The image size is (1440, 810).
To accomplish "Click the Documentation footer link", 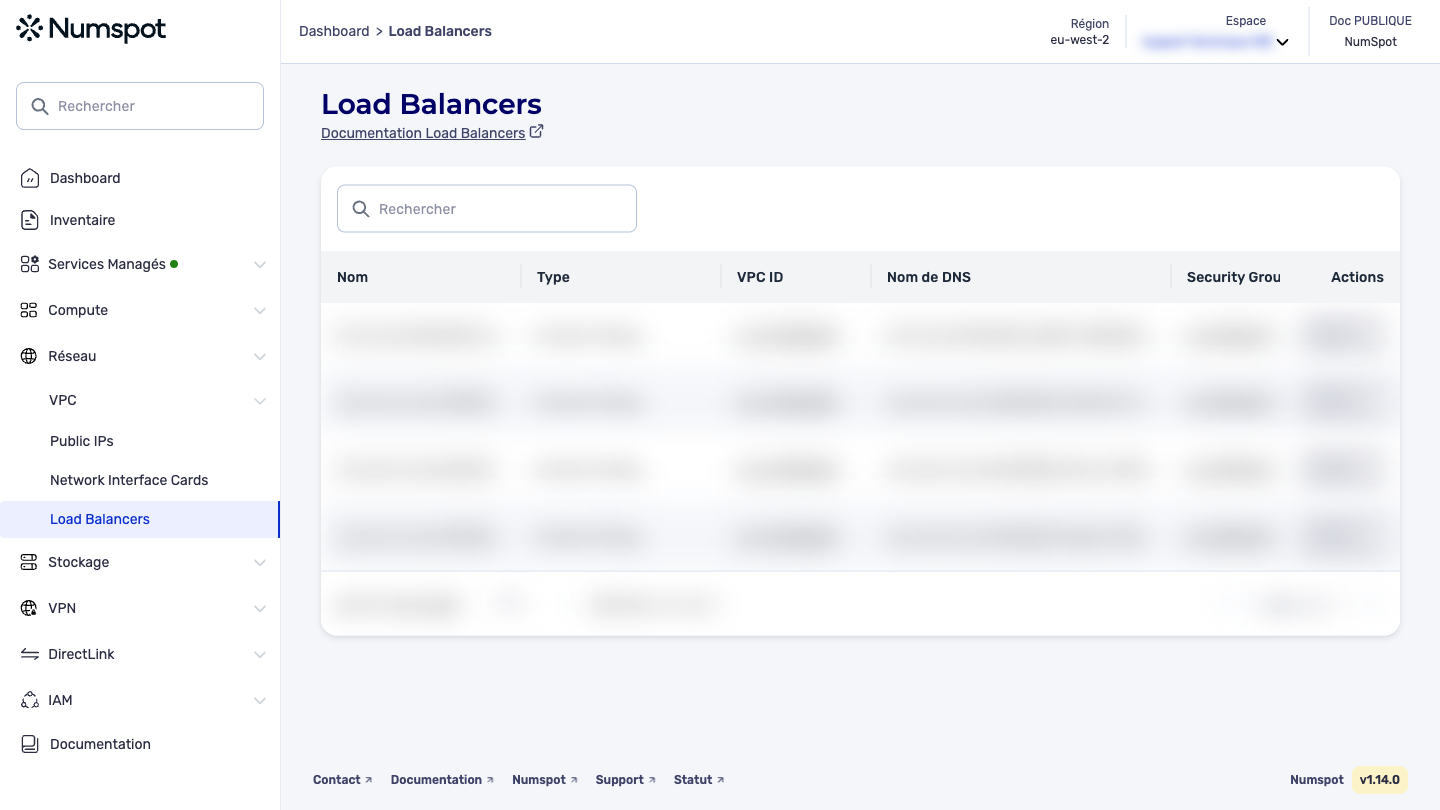I will tap(442, 780).
